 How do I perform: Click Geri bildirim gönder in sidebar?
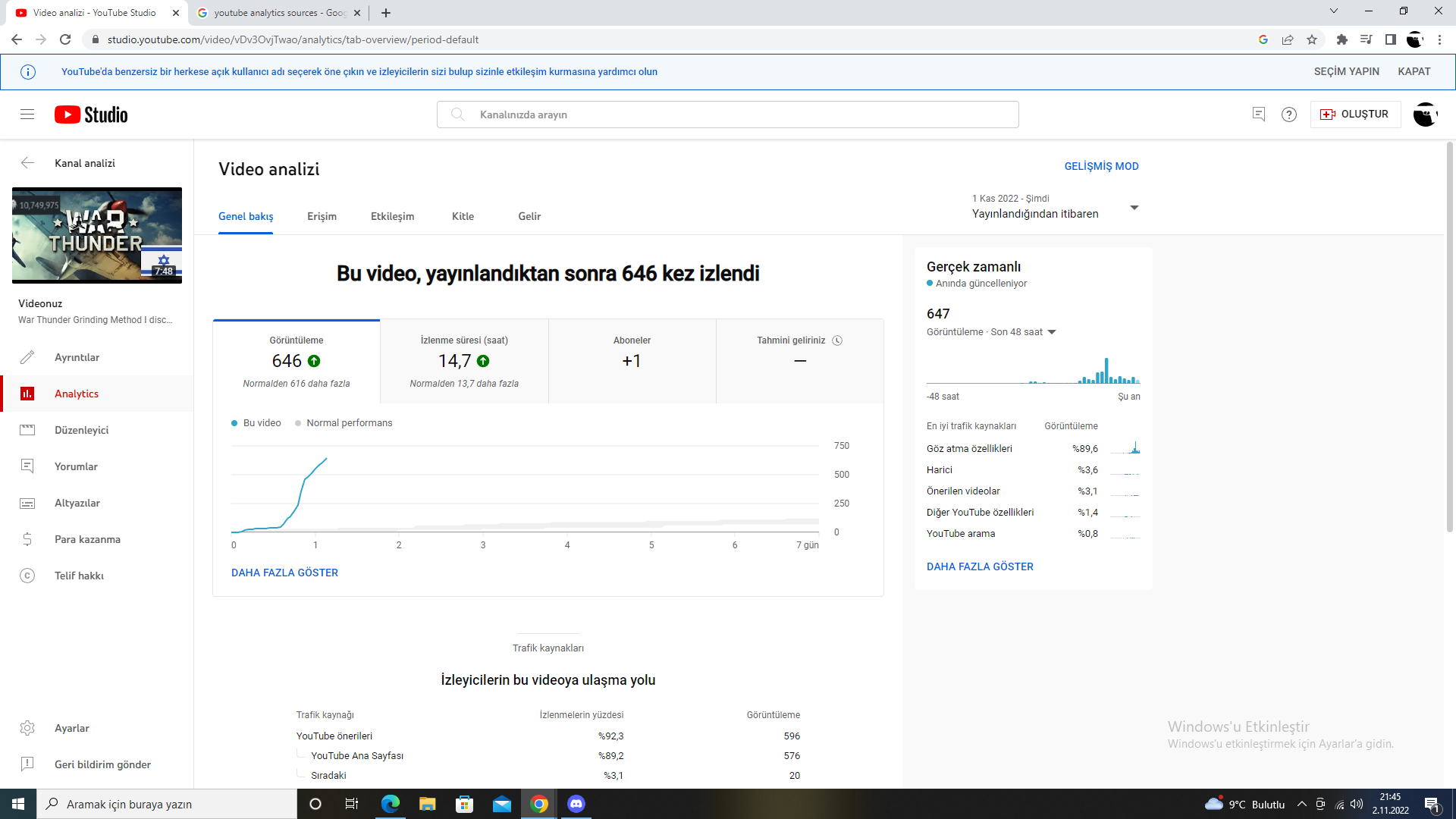(x=97, y=764)
